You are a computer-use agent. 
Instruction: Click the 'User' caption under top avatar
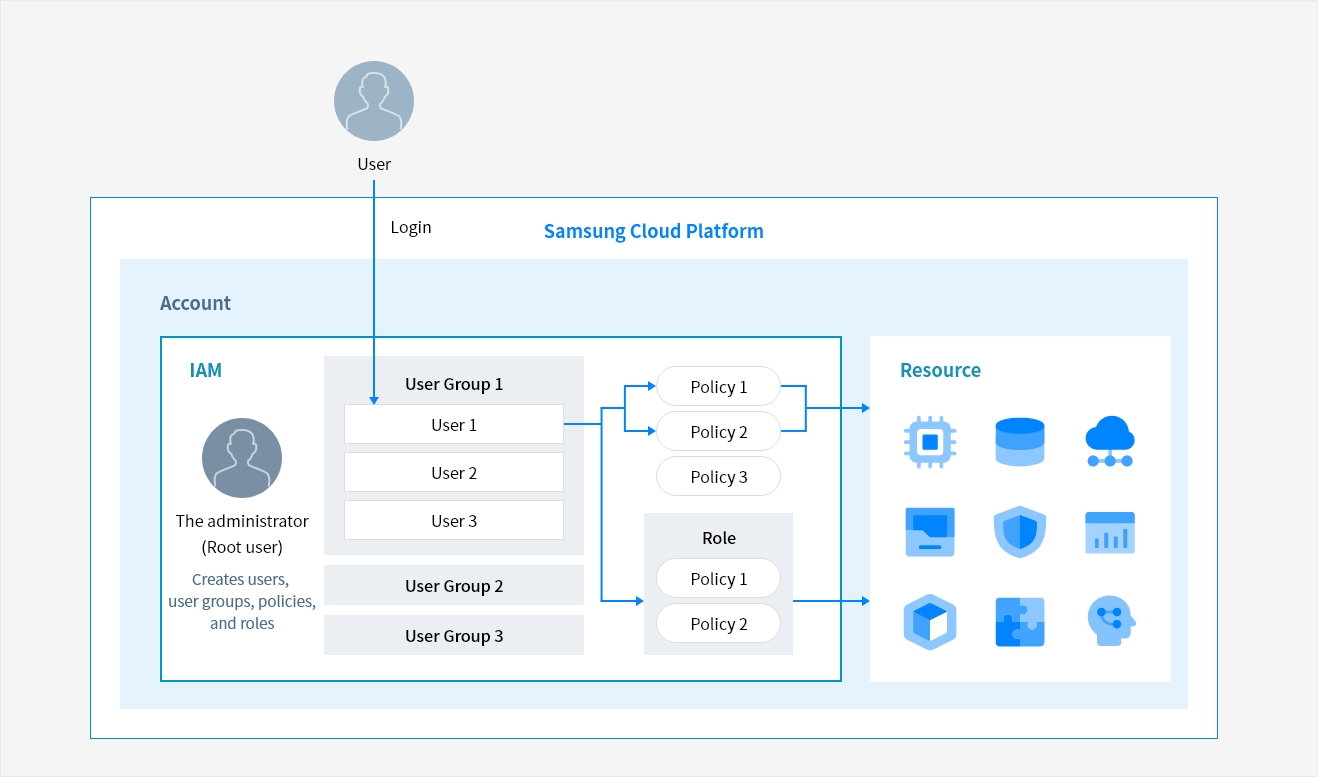374,164
